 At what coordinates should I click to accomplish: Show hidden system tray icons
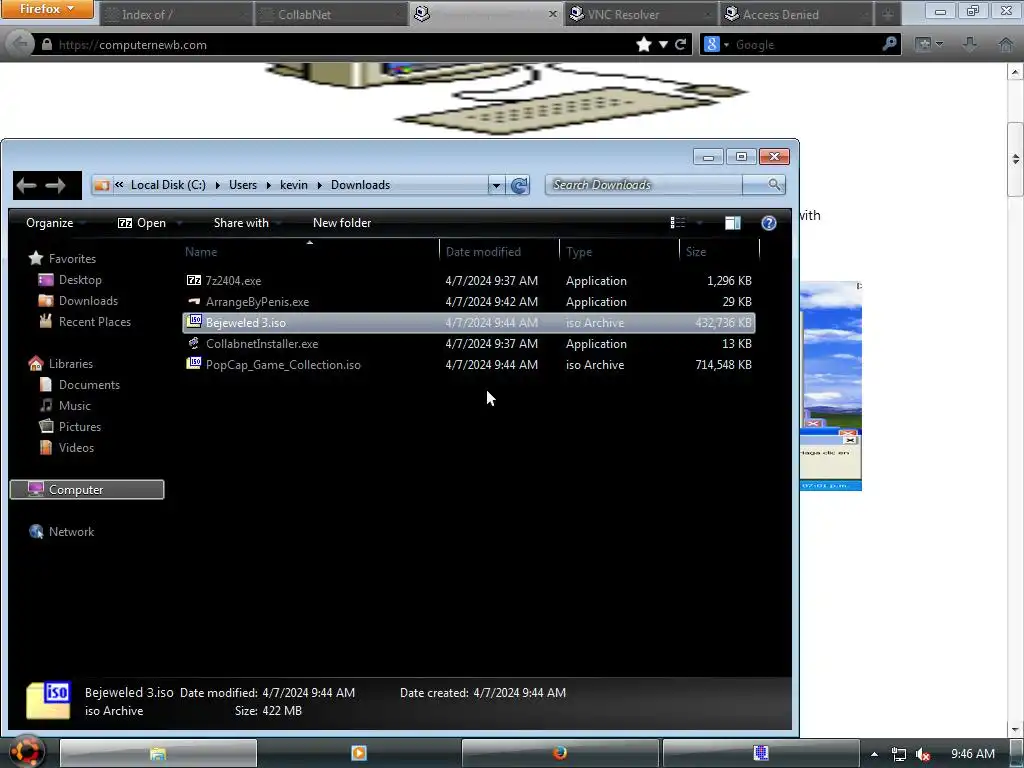[x=874, y=754]
